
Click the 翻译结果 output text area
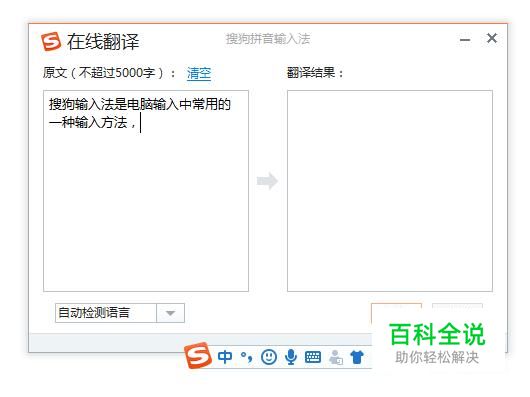point(390,191)
